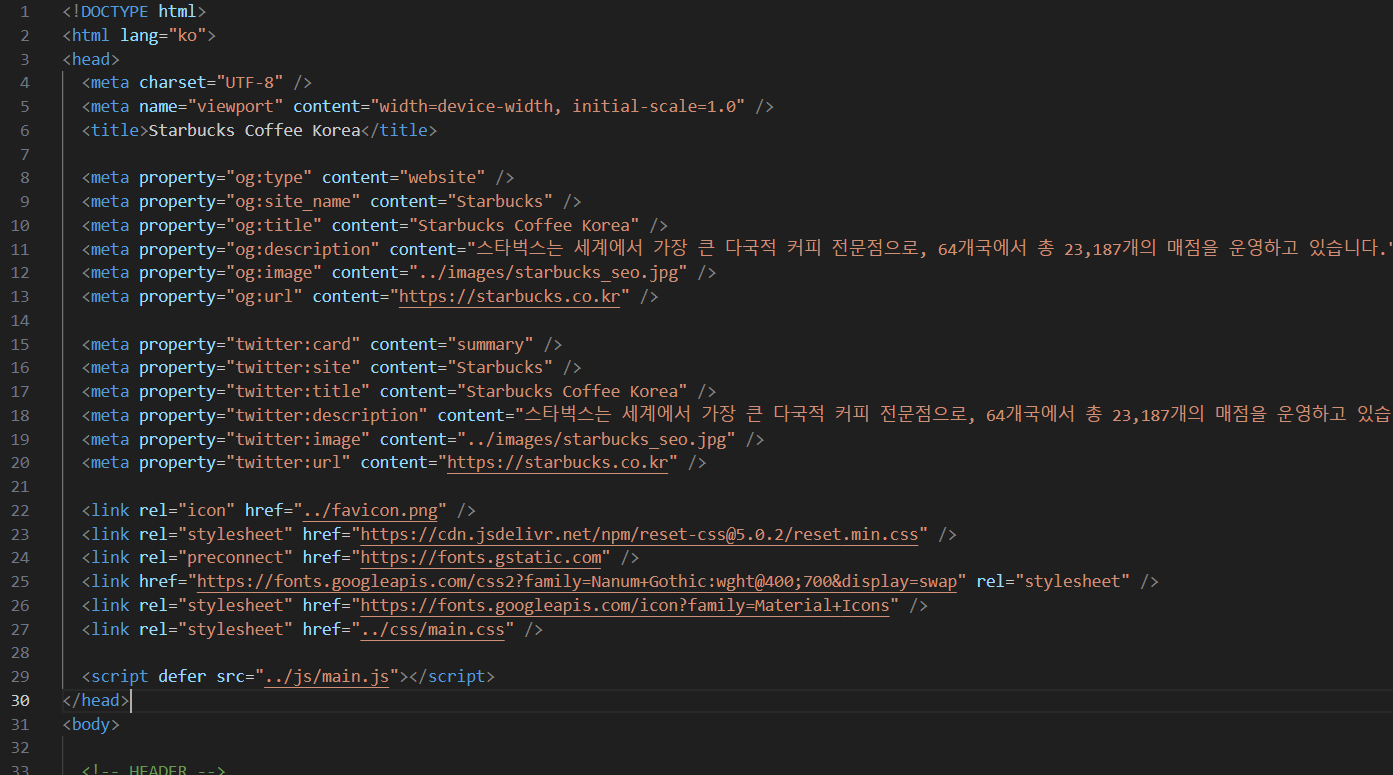
Task: Click the HEADER comment on line 33
Action: pos(154,769)
